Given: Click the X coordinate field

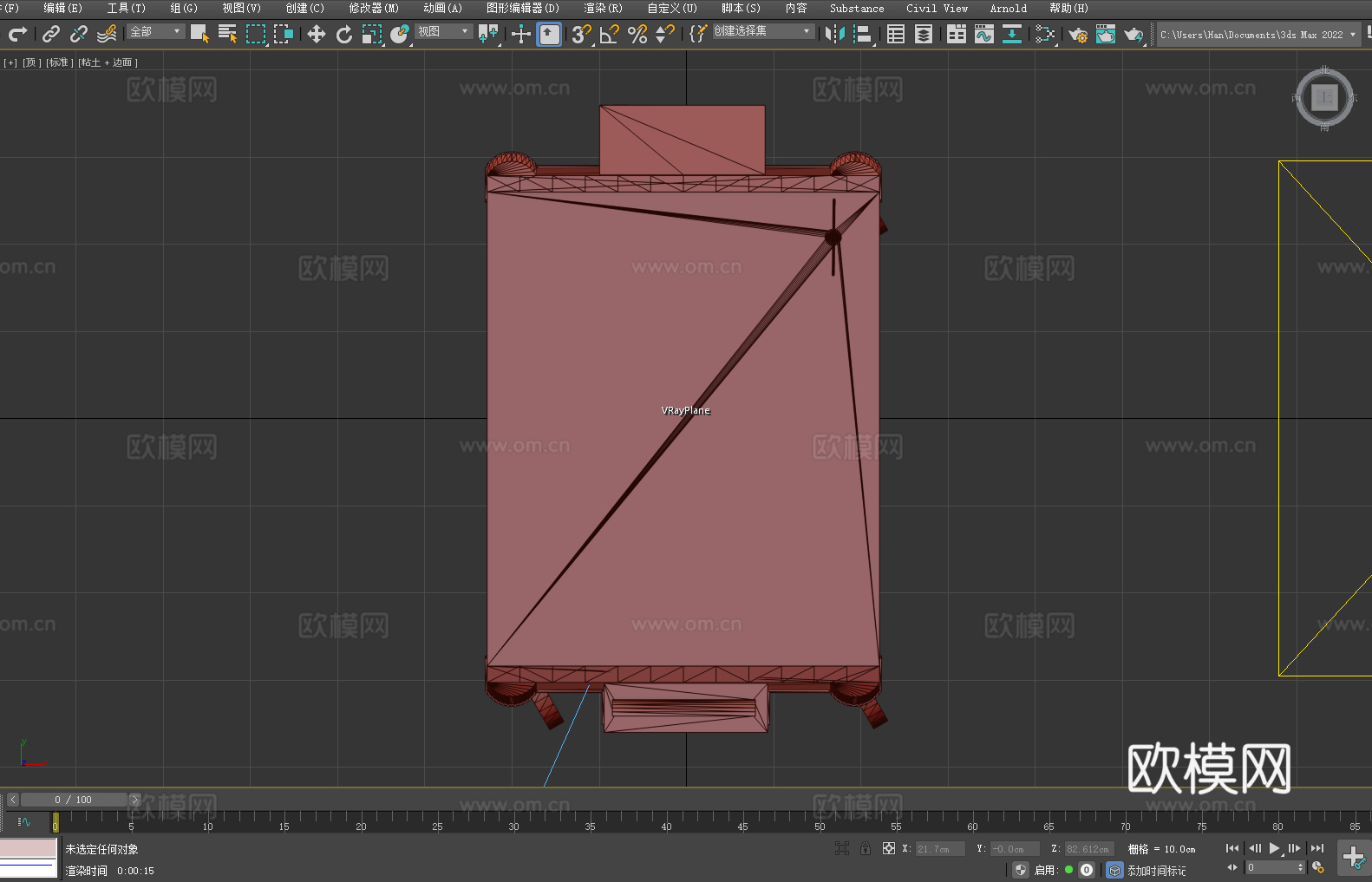Looking at the screenshot, I should point(940,849).
